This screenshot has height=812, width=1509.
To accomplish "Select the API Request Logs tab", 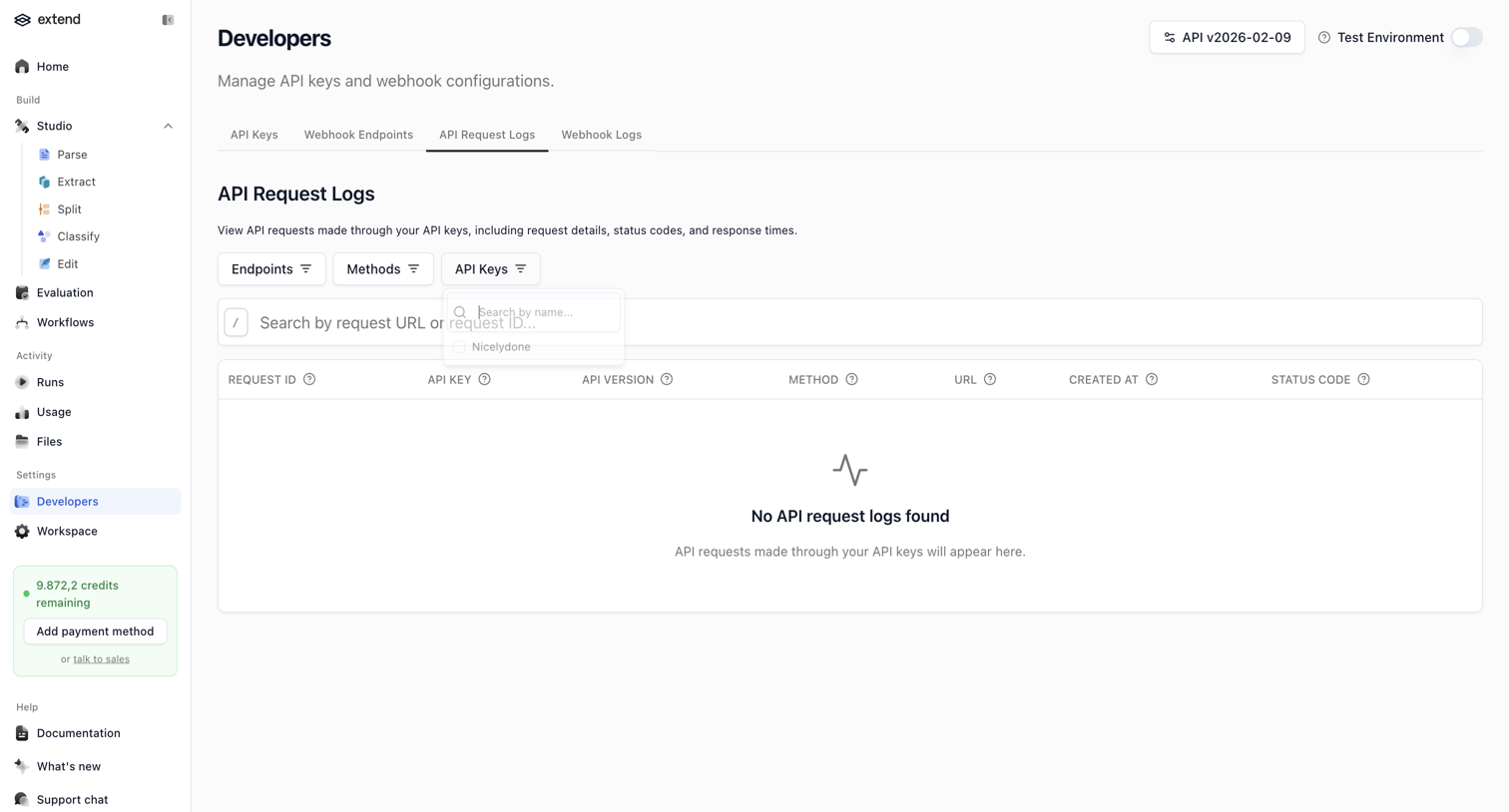I will 487,135.
